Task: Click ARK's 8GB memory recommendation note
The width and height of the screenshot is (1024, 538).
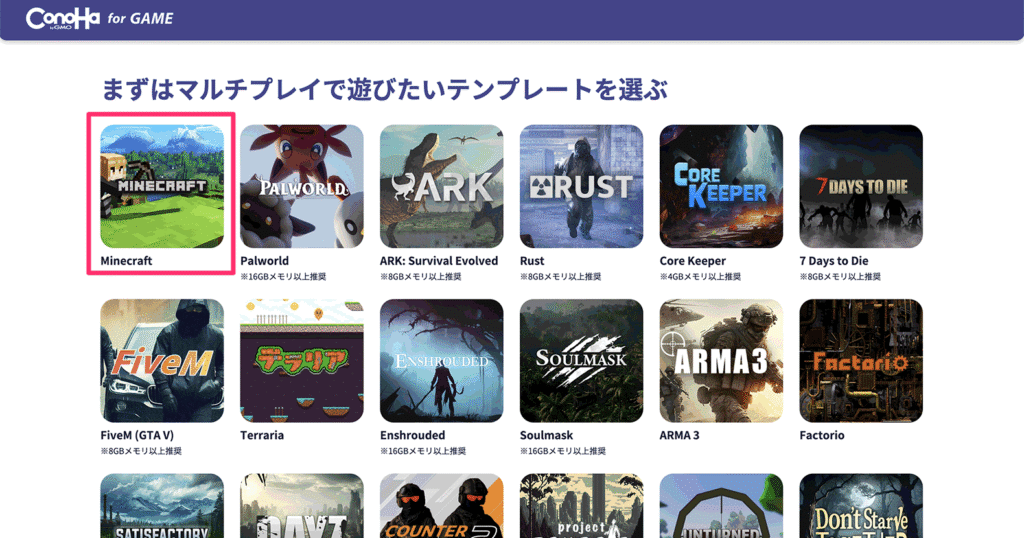Action: [x=421, y=277]
